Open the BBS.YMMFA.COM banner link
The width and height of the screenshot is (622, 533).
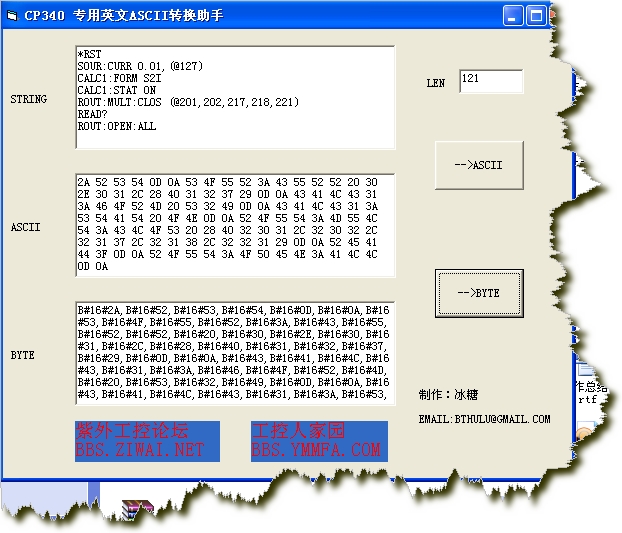316,441
